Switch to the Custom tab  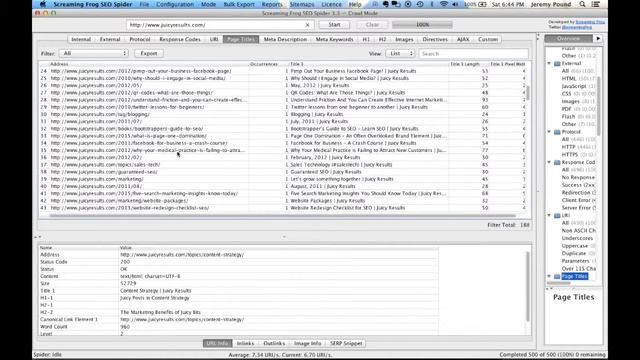point(488,40)
